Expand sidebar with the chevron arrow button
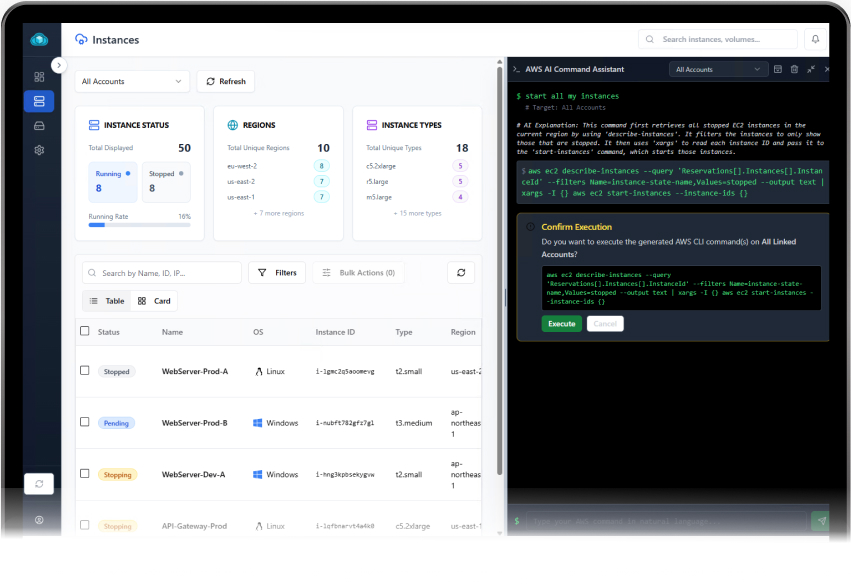The height and width of the screenshot is (588, 851). pyautogui.click(x=59, y=65)
